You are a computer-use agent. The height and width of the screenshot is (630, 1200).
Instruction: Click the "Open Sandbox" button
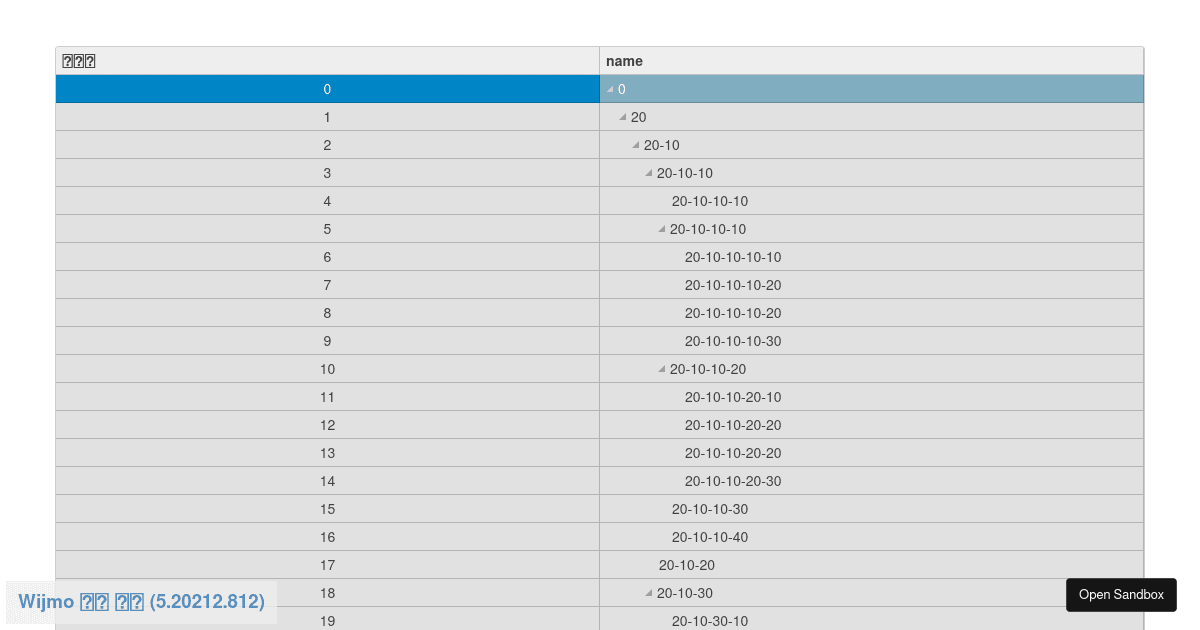point(1121,594)
